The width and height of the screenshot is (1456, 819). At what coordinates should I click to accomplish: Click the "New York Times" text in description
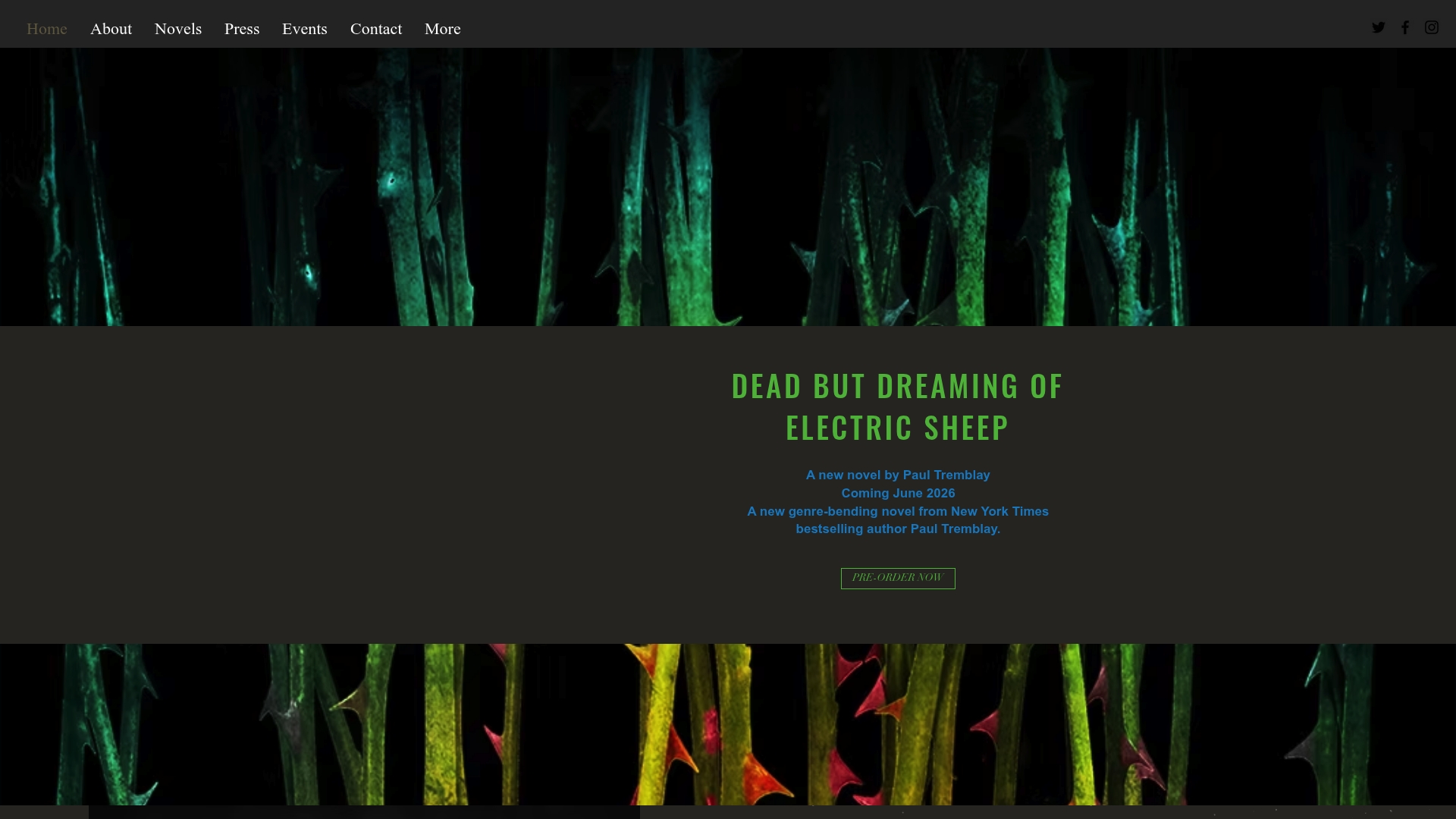pos(999,511)
